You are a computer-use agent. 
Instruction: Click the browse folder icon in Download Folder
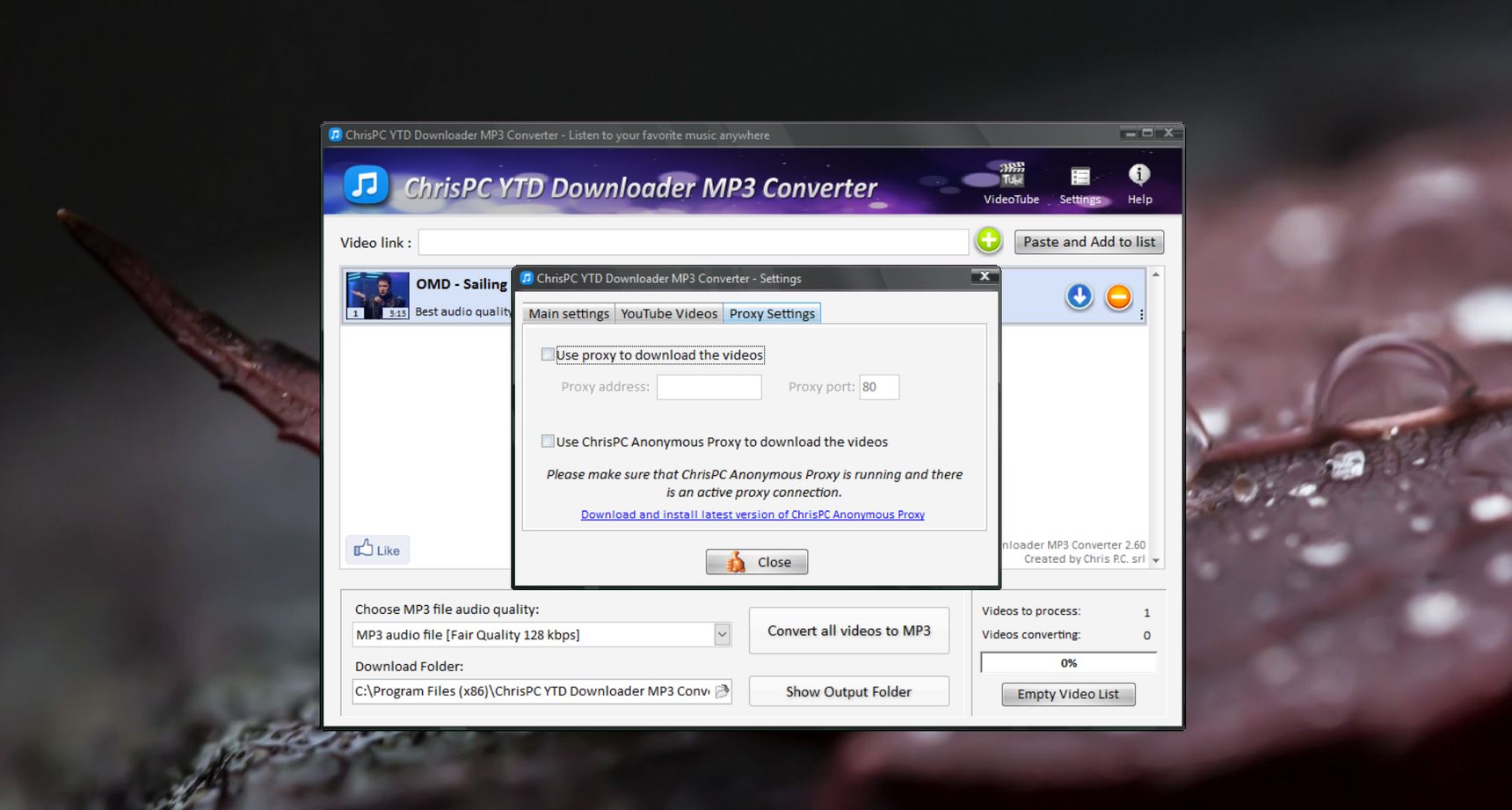(723, 691)
